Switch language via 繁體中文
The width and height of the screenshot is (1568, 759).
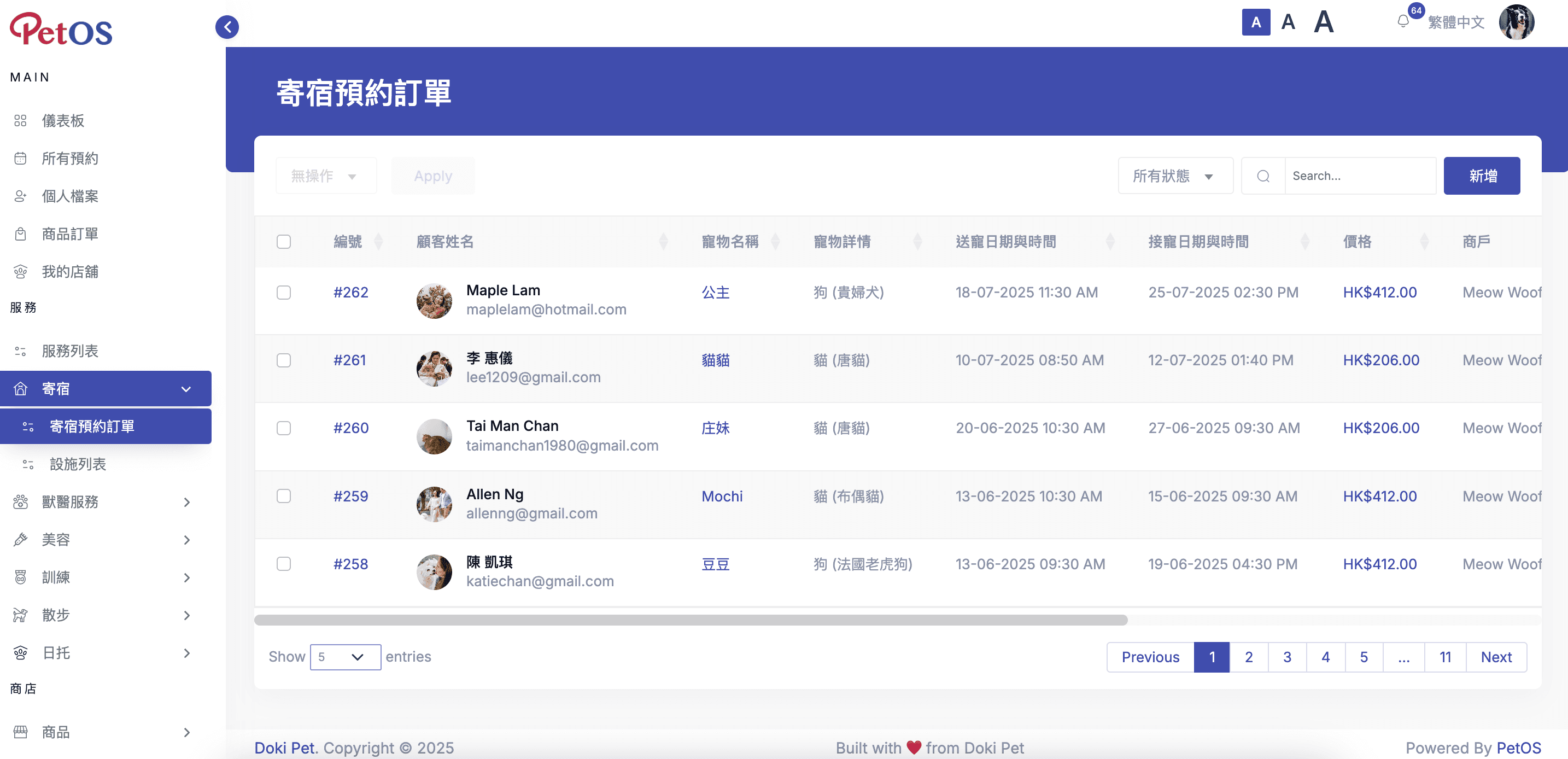(1456, 22)
